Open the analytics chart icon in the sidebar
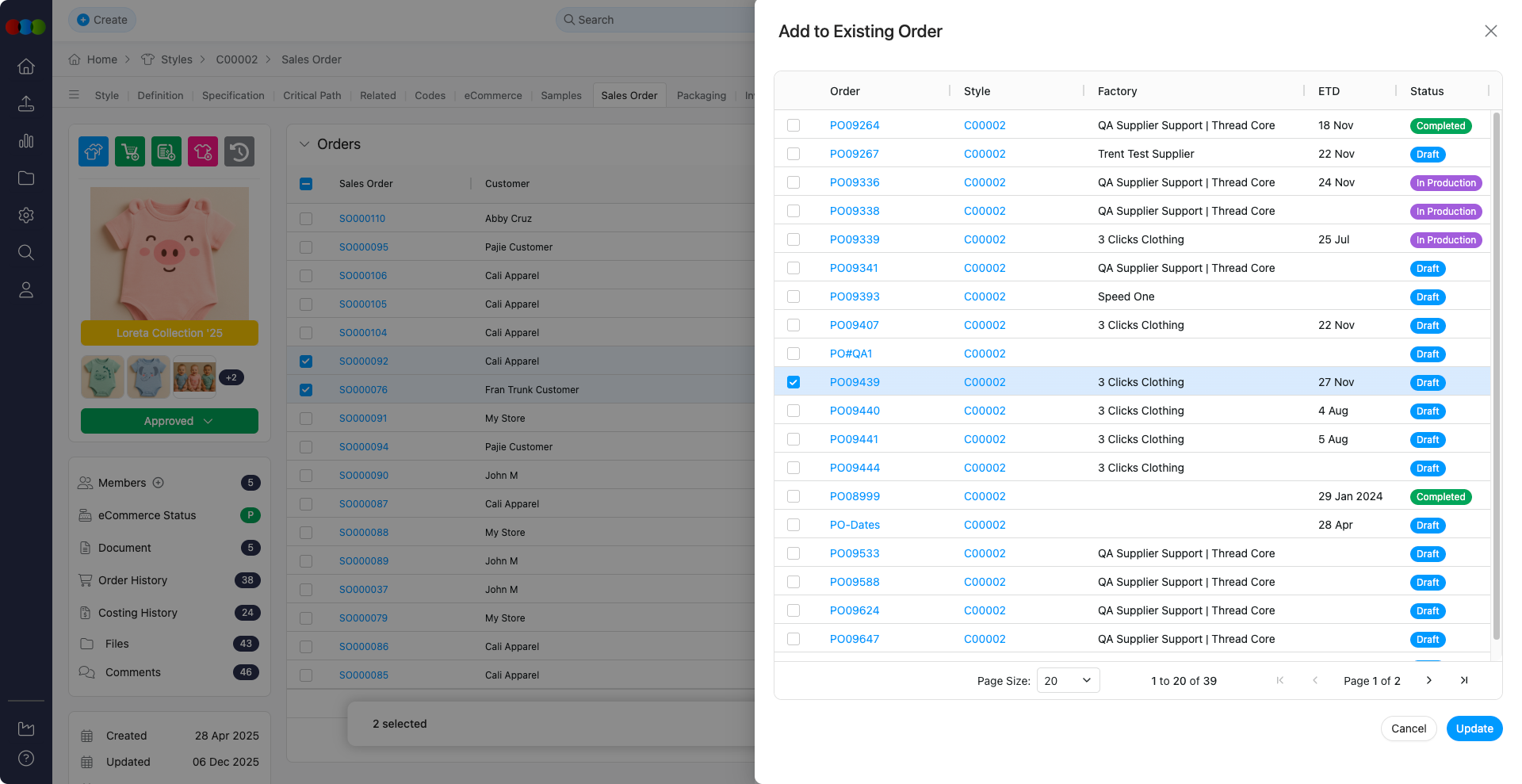Image resolution: width=1522 pixels, height=784 pixels. coord(26,140)
